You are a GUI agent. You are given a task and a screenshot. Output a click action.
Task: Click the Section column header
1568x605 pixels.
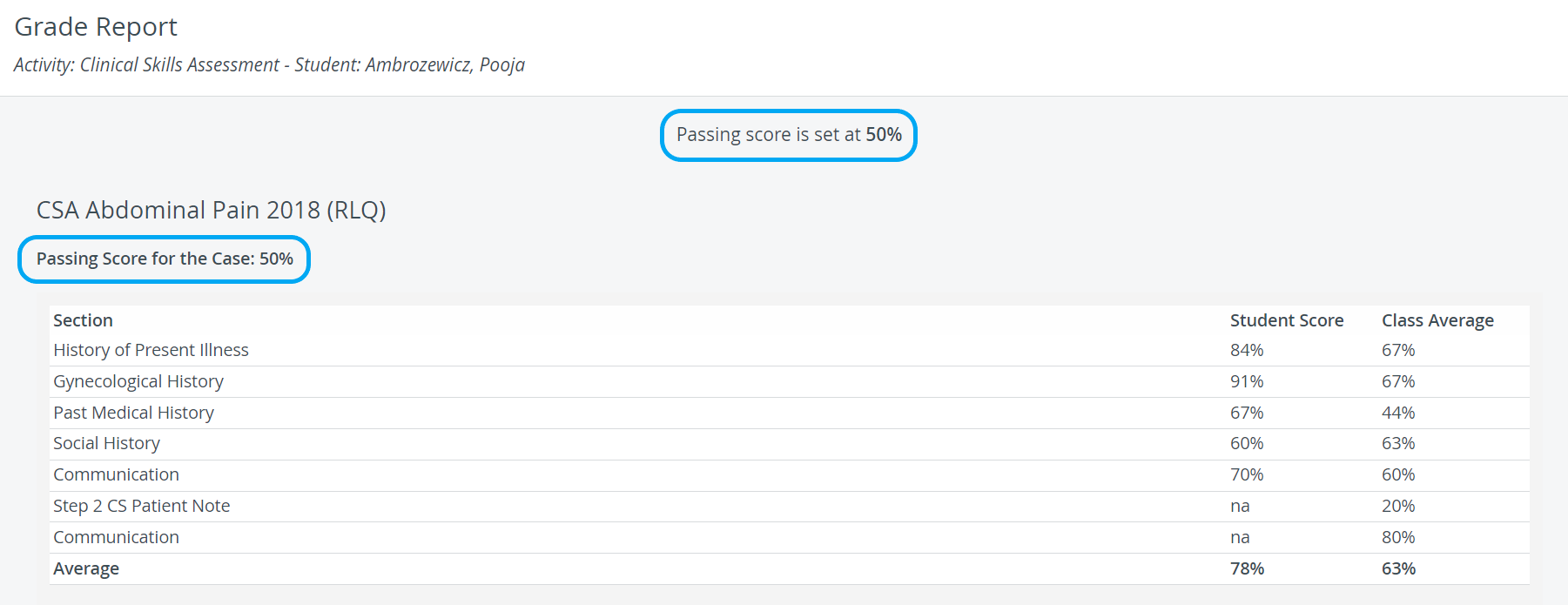[83, 320]
